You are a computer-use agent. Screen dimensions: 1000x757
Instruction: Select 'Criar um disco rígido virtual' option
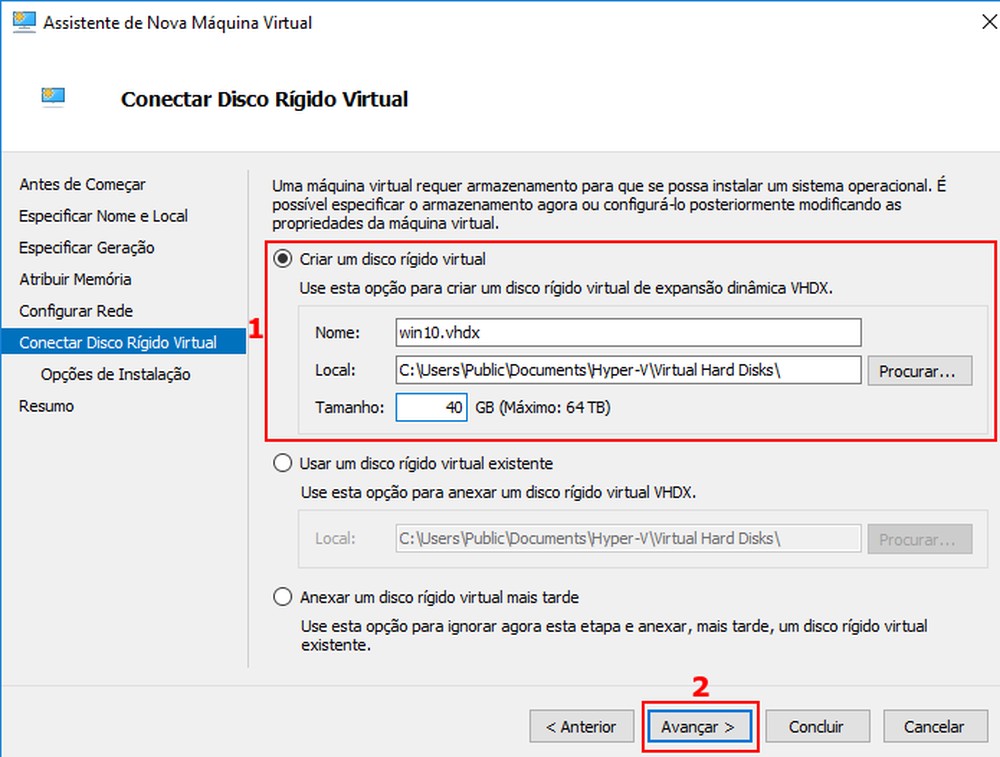(x=282, y=258)
